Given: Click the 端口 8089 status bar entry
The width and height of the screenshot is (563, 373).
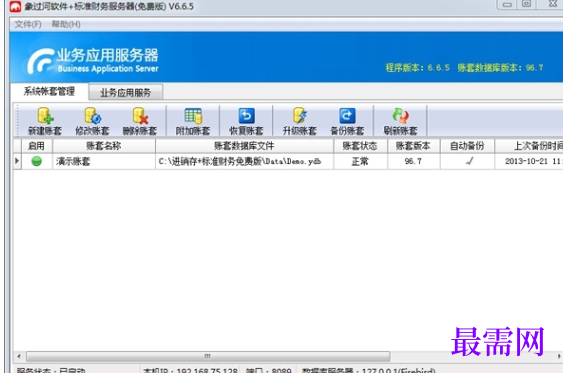Looking at the screenshot, I should coord(268,370).
